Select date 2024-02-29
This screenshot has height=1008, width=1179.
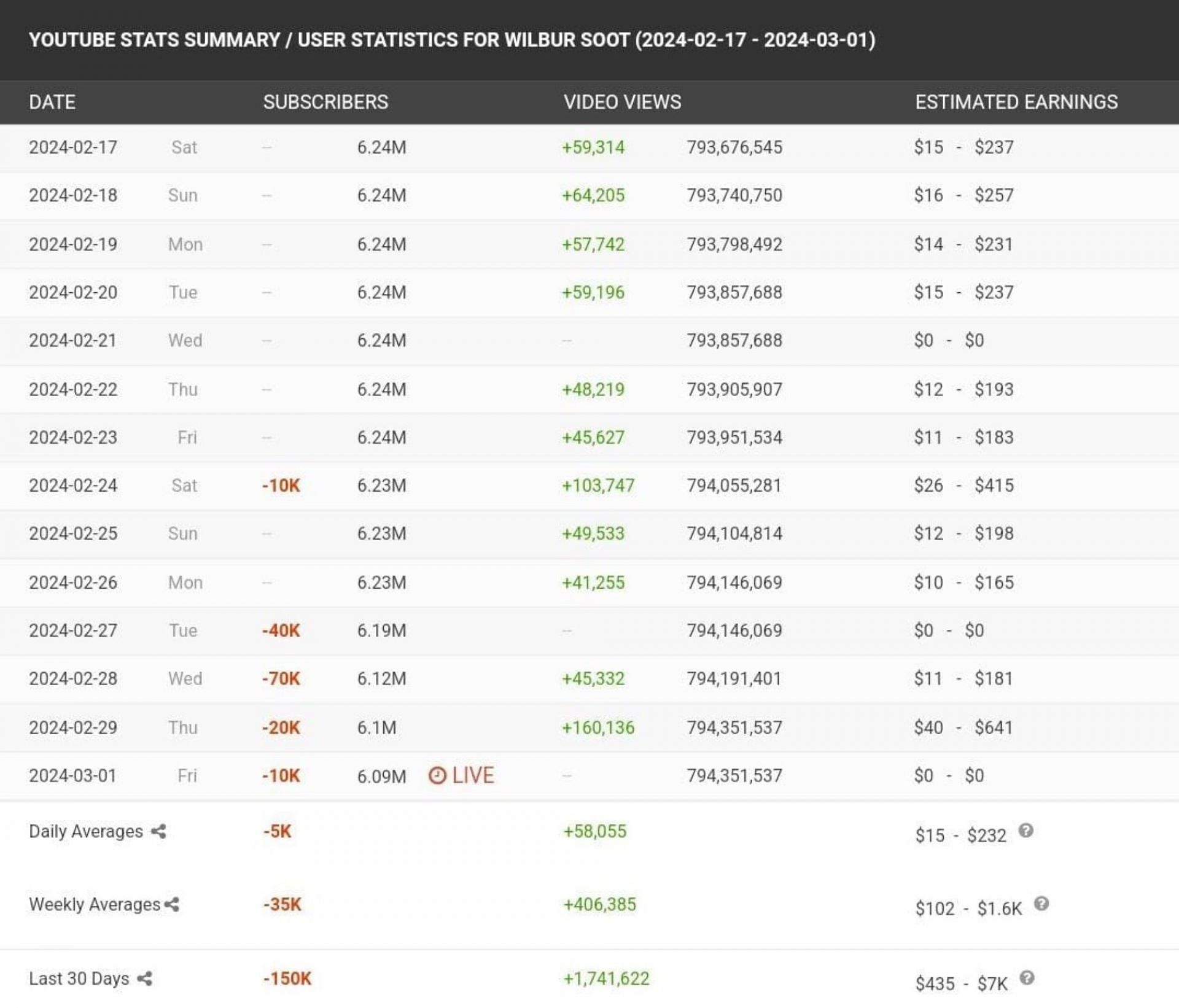point(73,727)
